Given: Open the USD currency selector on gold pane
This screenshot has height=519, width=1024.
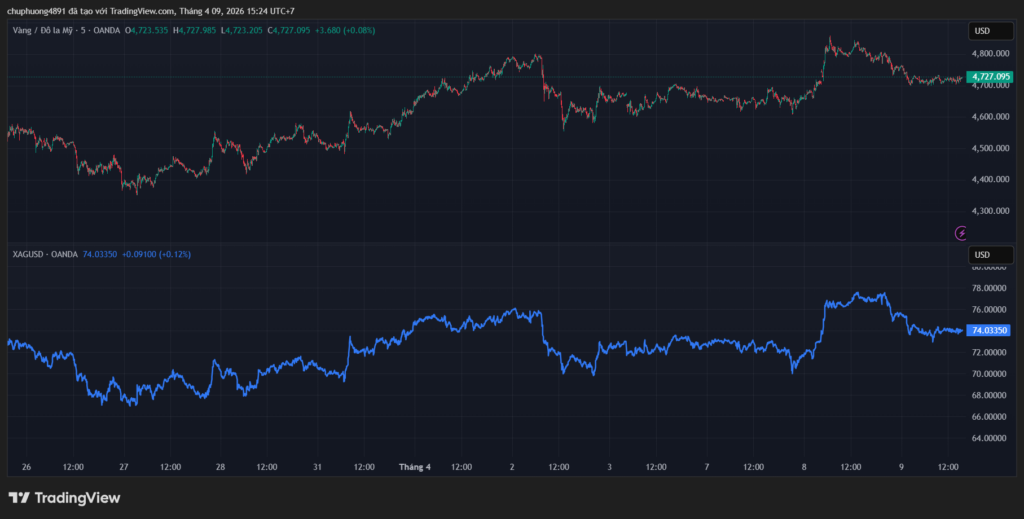Looking at the screenshot, I should (981, 31).
